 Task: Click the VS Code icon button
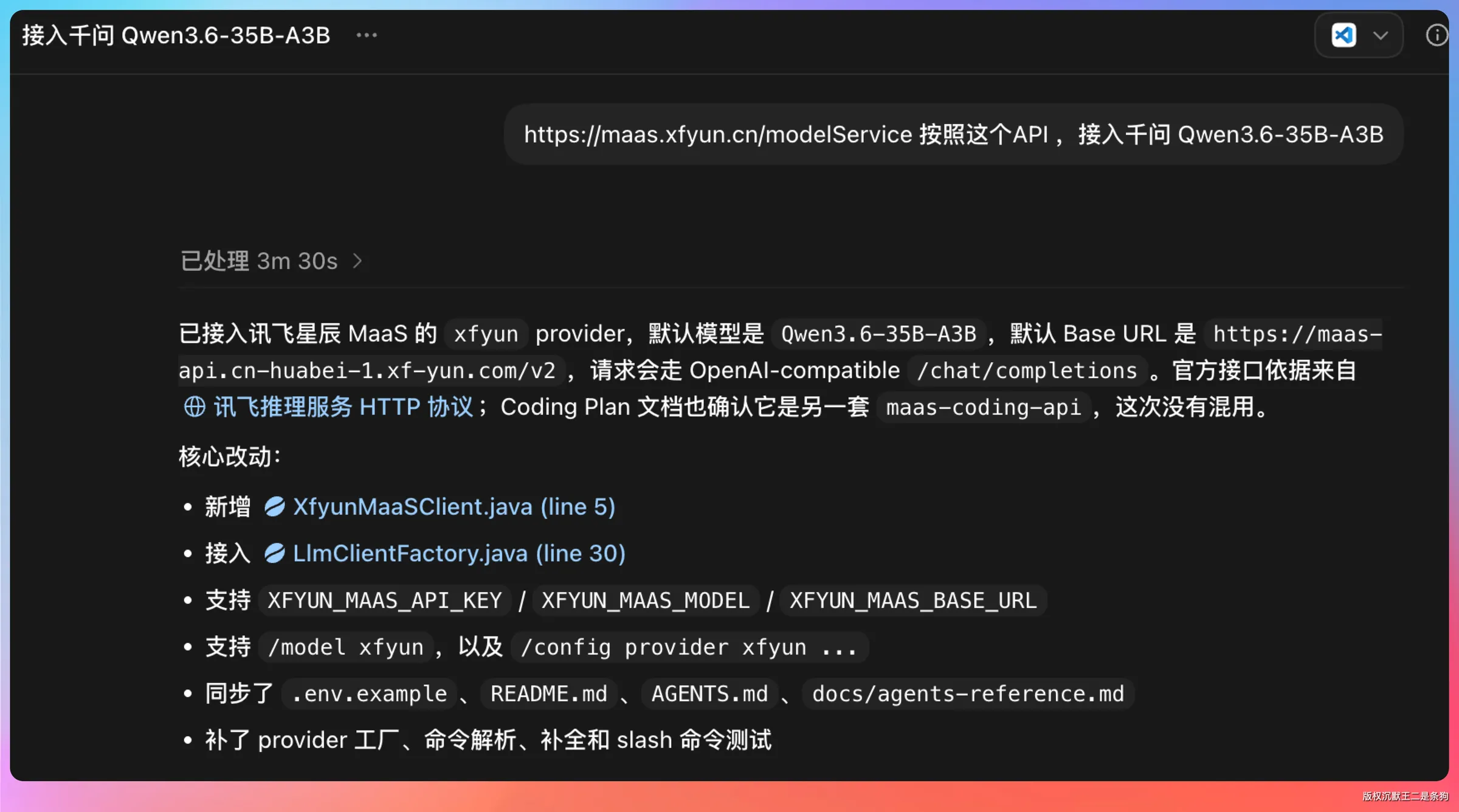pyautogui.click(x=1343, y=35)
